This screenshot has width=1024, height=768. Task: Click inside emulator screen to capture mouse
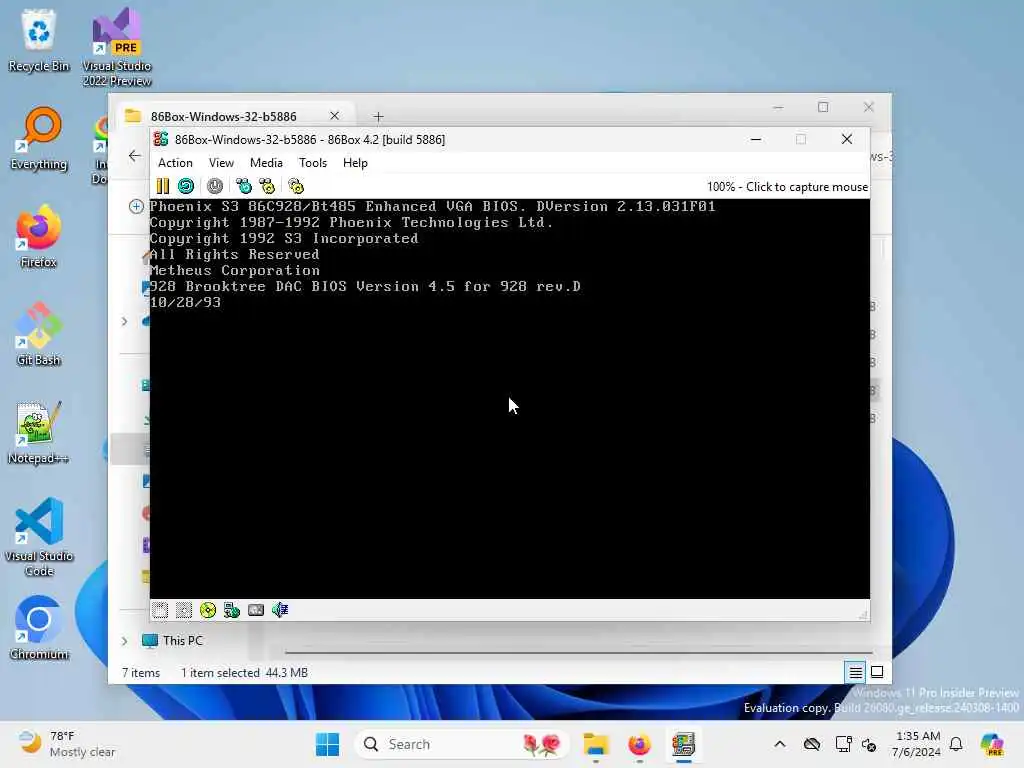tap(509, 398)
